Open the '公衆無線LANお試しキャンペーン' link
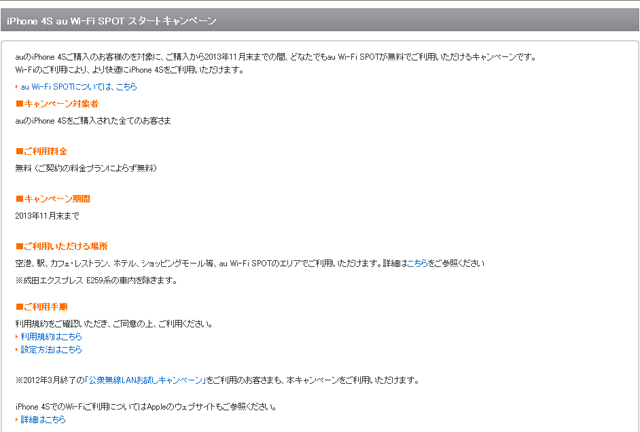 pos(146,380)
